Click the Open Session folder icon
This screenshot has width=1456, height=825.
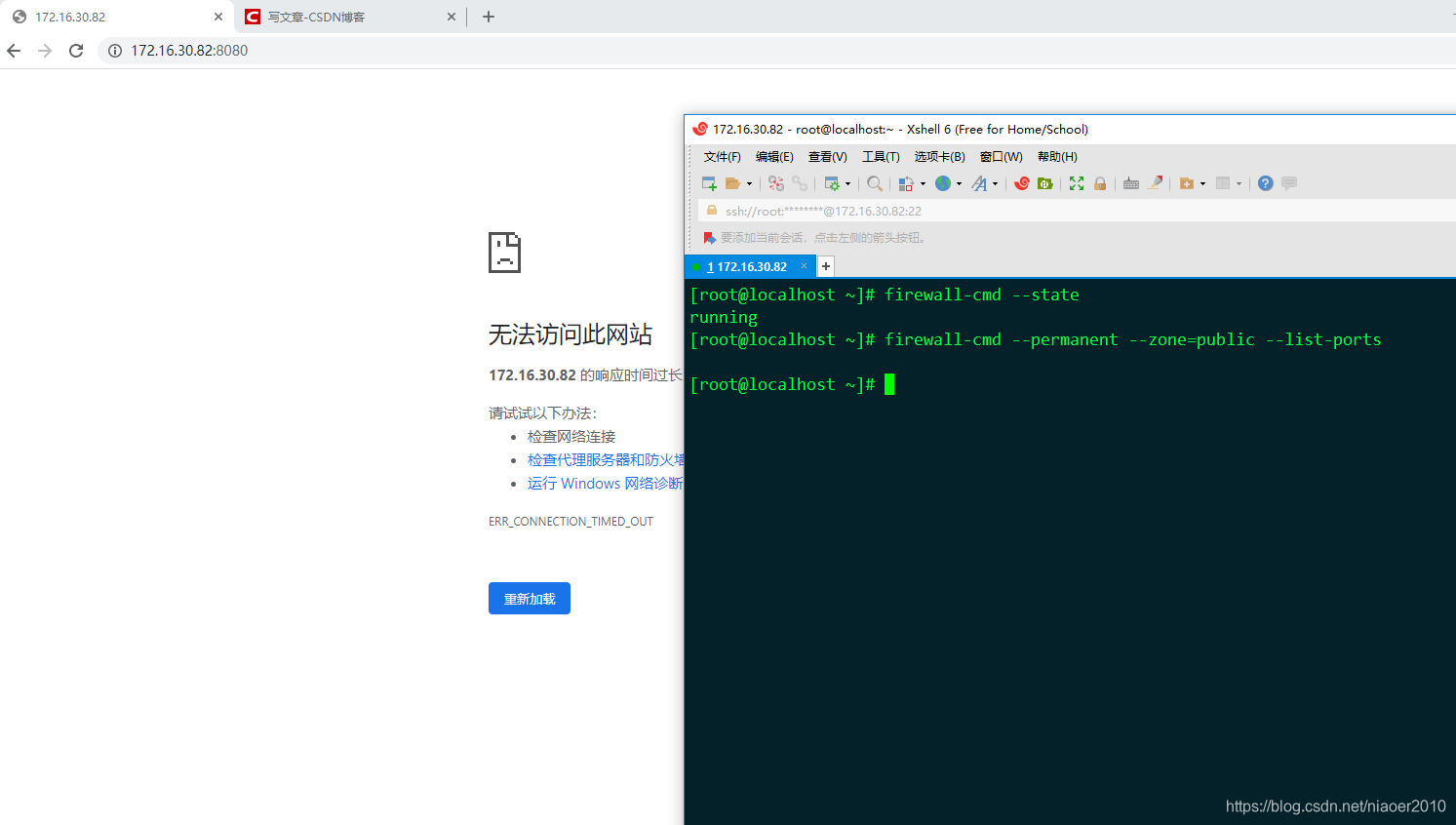tap(732, 183)
